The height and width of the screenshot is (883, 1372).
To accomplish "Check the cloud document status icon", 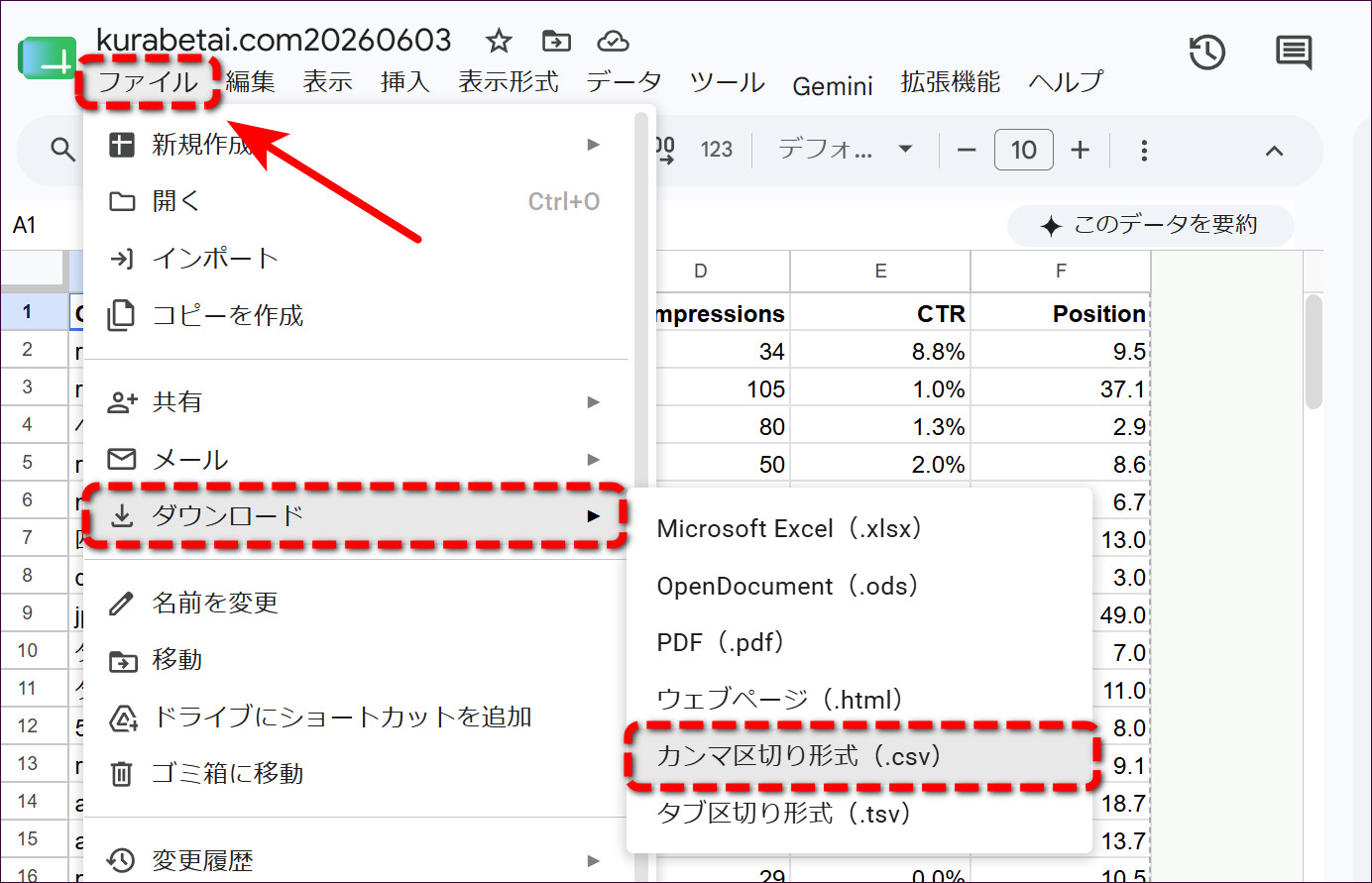I will pos(614,41).
